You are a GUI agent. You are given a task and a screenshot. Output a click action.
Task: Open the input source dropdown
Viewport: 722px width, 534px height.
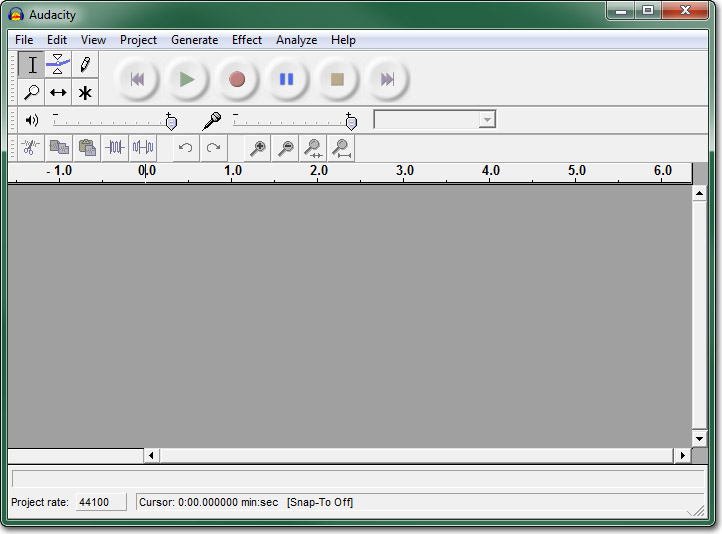435,120
